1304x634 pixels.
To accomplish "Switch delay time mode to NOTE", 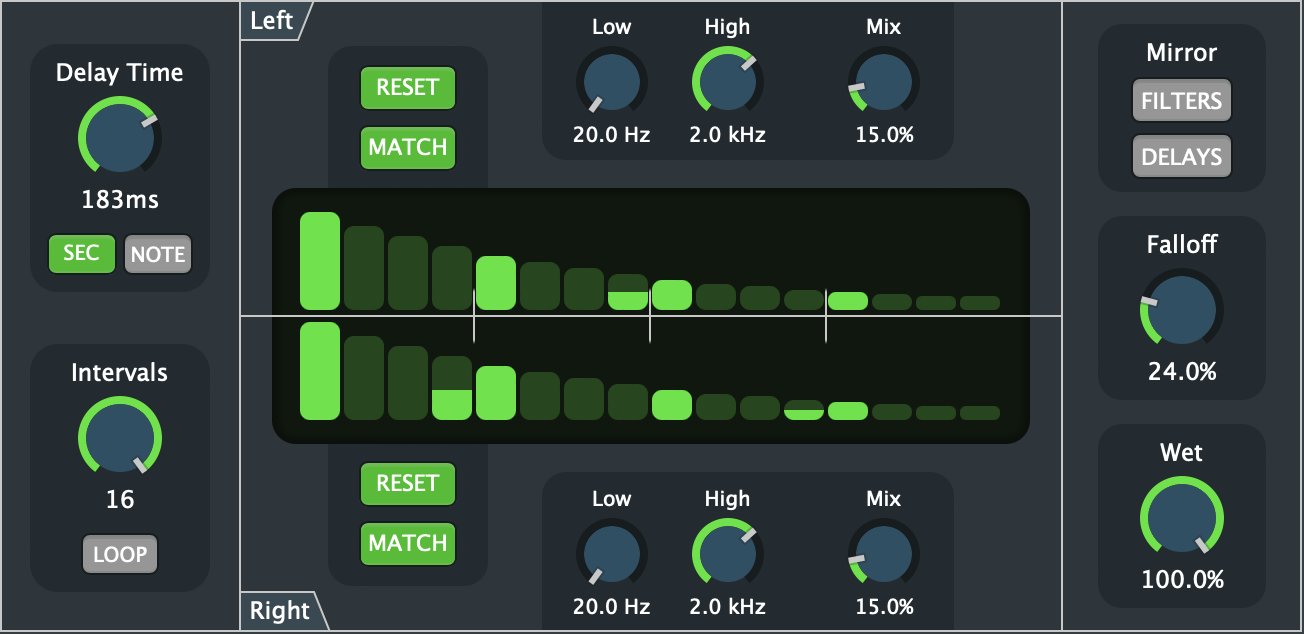I will coord(158,254).
